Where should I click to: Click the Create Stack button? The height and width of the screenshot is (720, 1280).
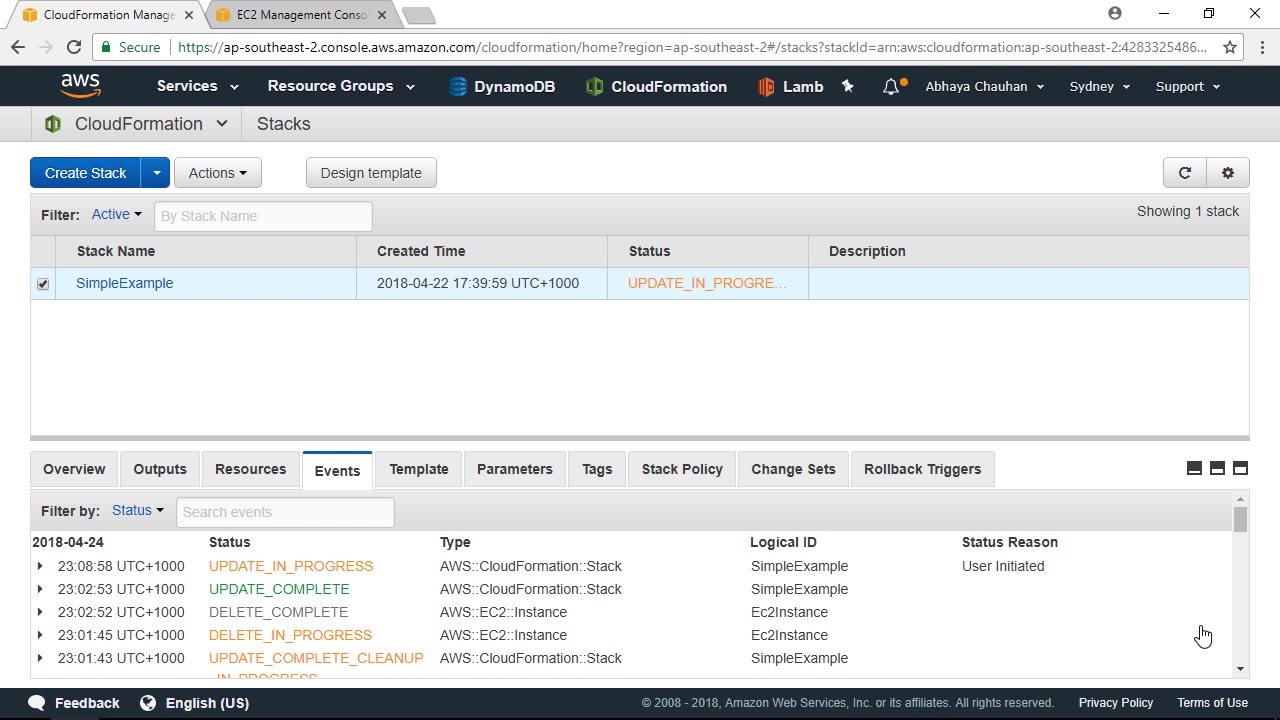point(86,173)
